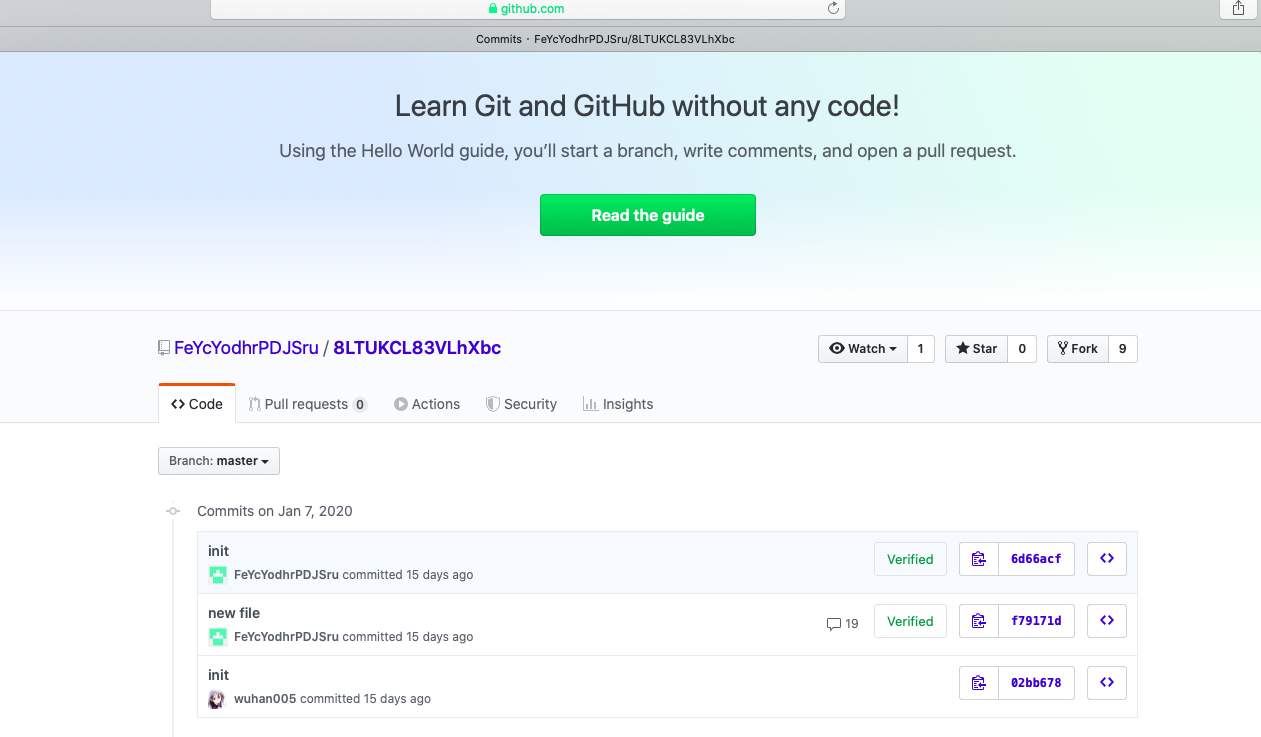This screenshot has width=1261, height=737.
Task: Switch to the Pull requests tab
Action: point(307,404)
